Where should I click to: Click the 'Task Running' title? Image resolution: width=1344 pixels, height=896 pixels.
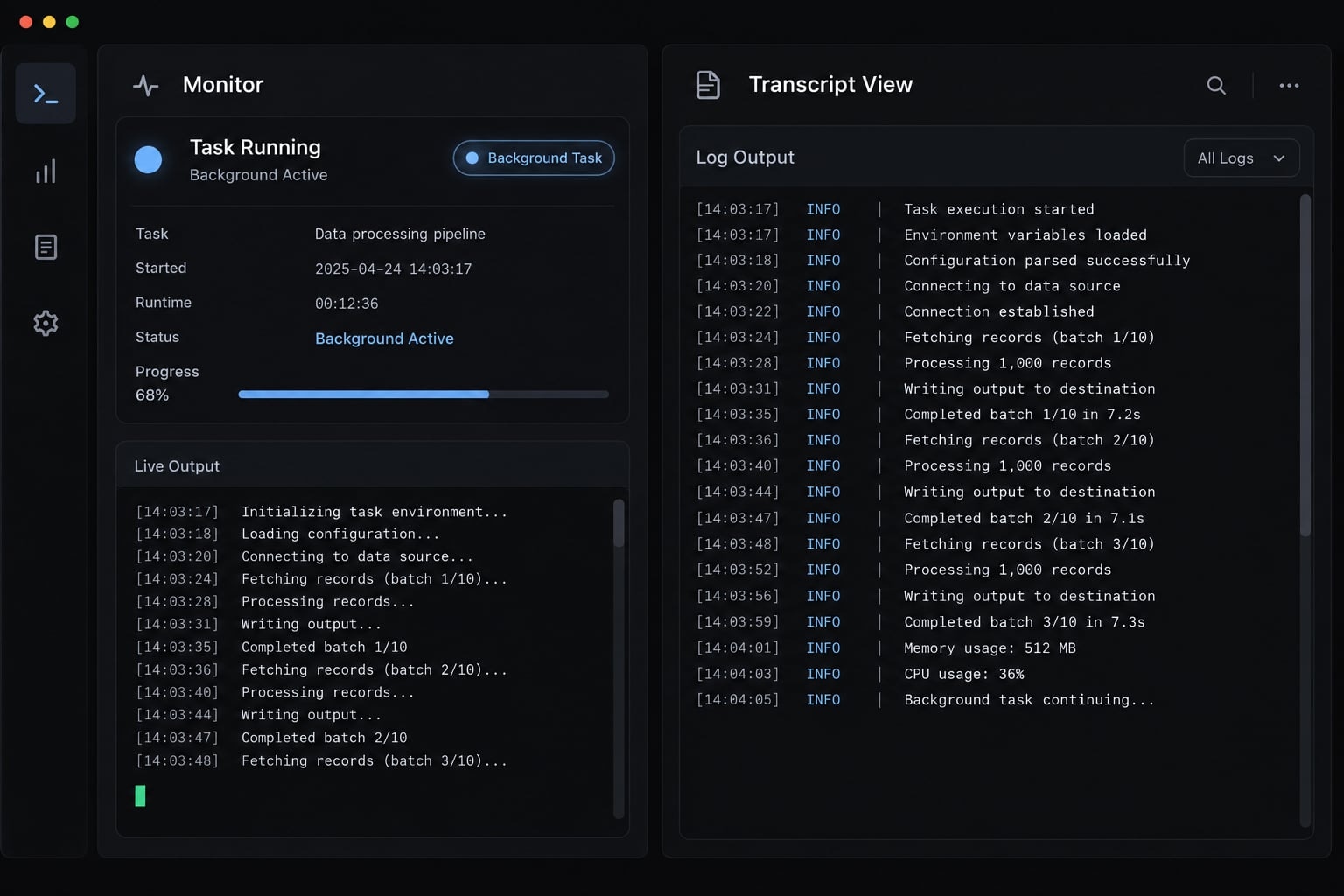[255, 147]
